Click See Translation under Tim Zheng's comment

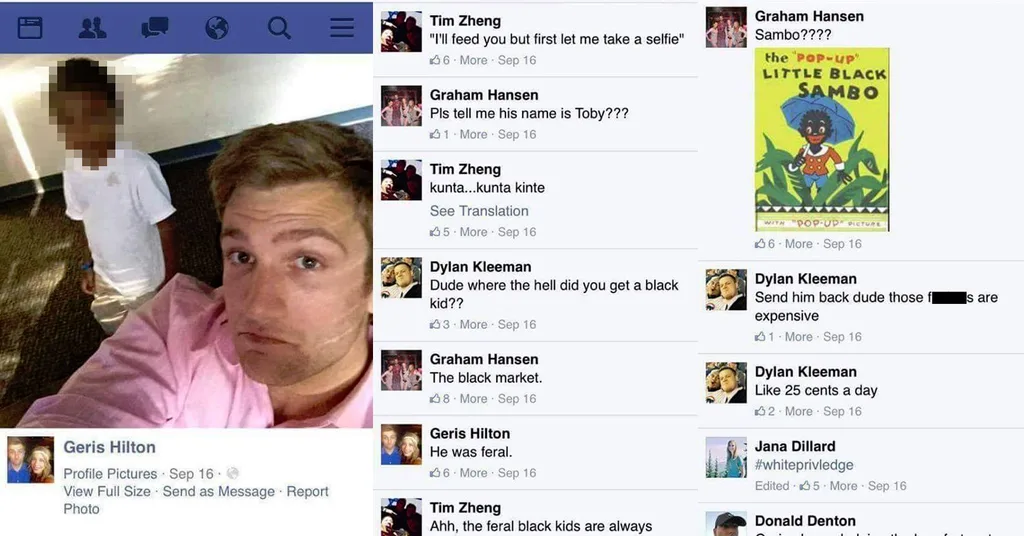pyautogui.click(x=479, y=211)
